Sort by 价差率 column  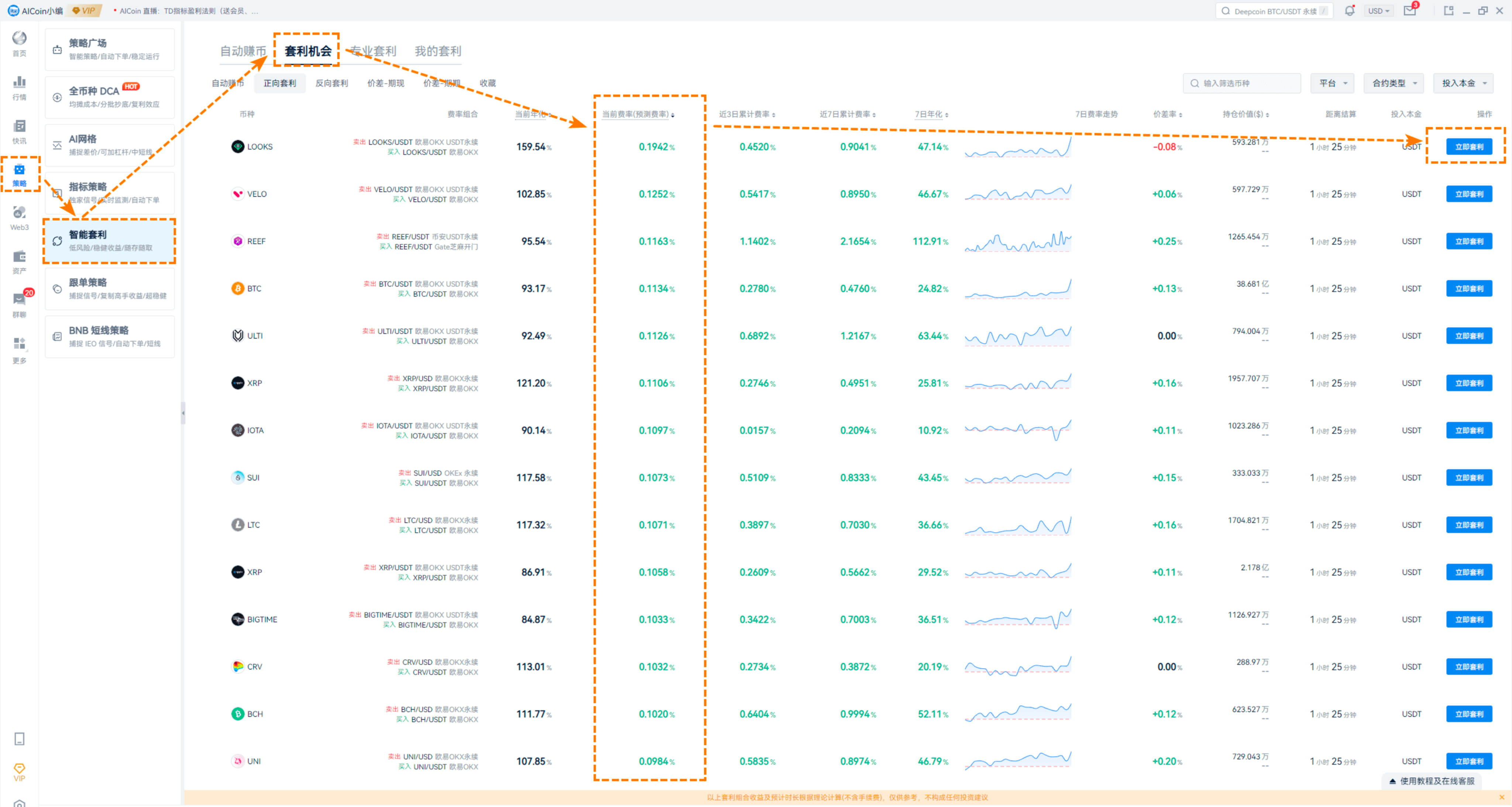(1168, 114)
